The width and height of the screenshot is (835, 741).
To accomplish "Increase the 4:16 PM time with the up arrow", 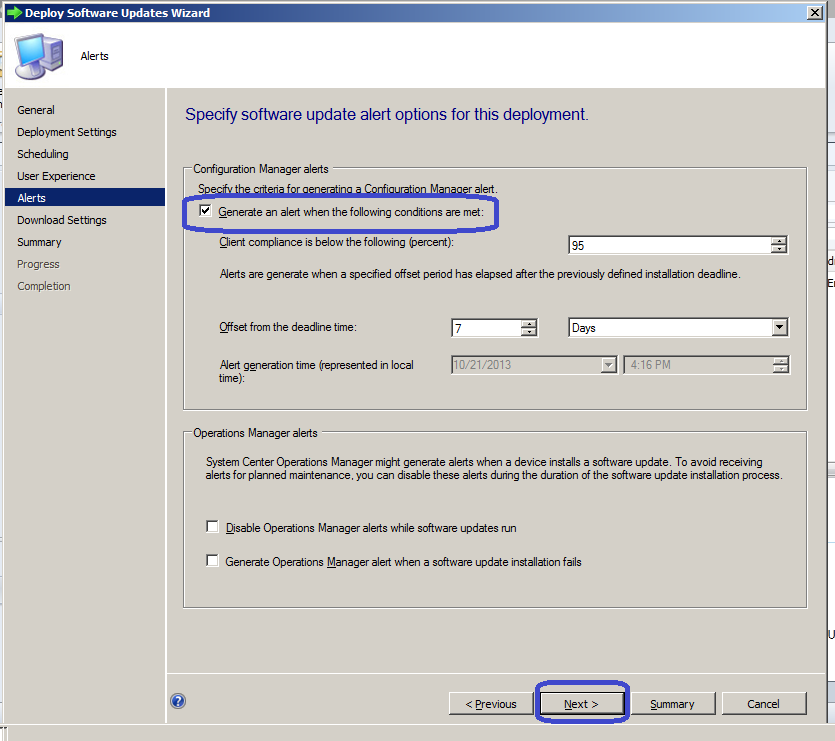I will point(780,361).
